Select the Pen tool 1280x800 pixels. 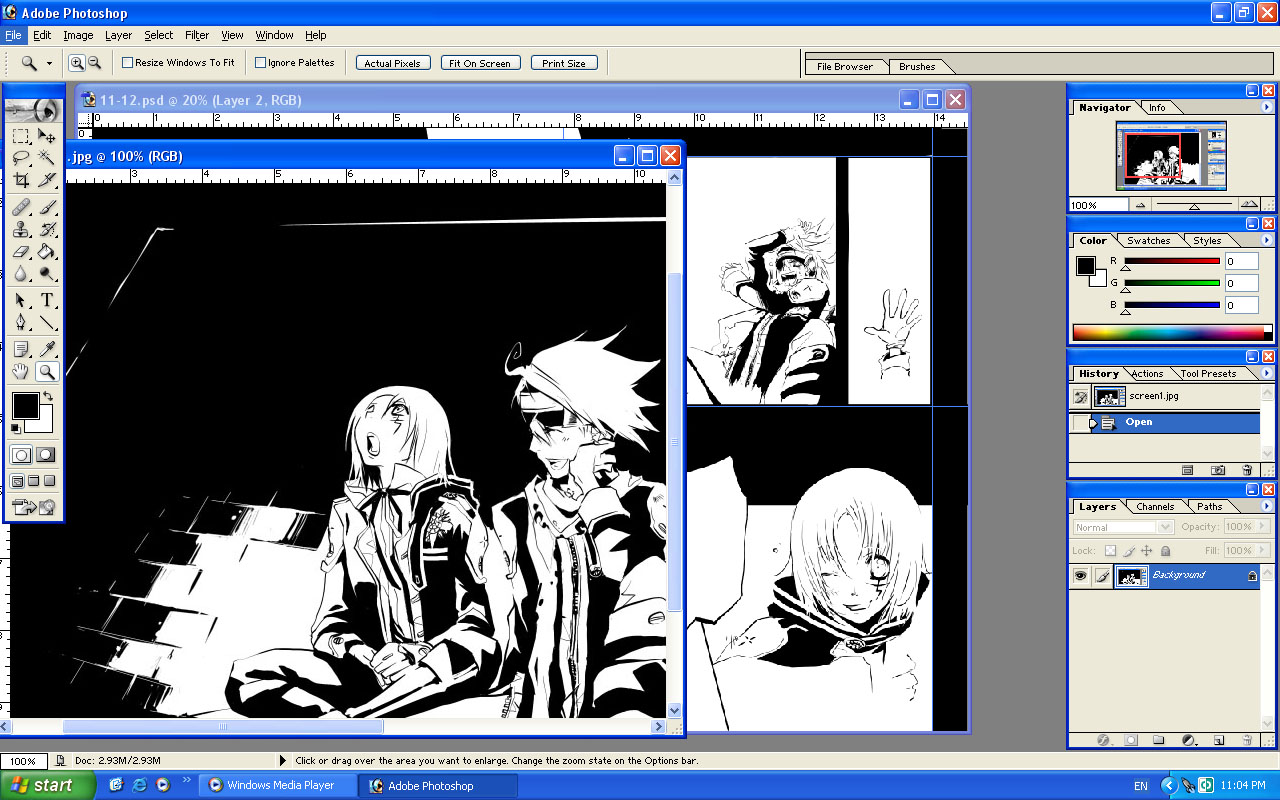21,322
